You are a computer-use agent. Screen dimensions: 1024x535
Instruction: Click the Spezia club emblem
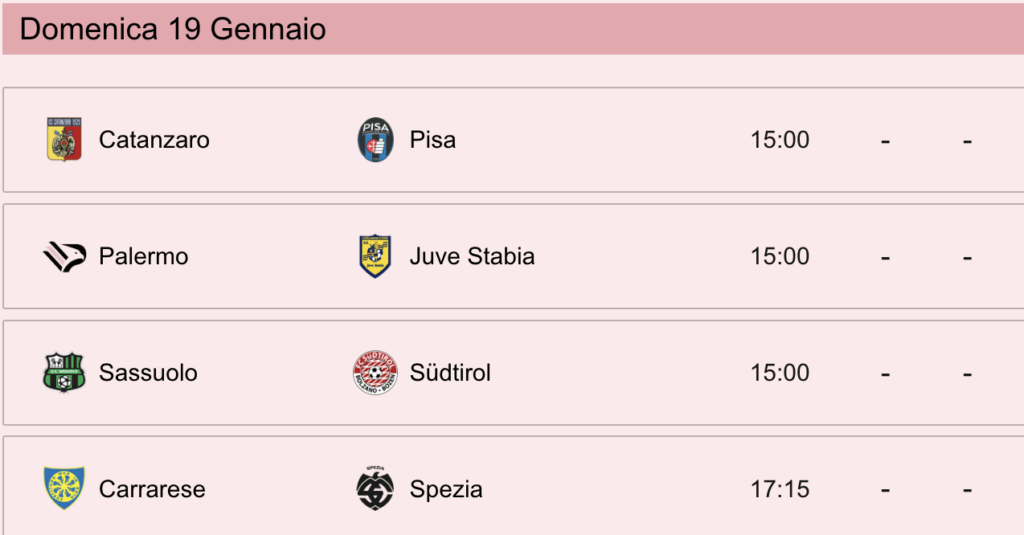tap(376, 488)
